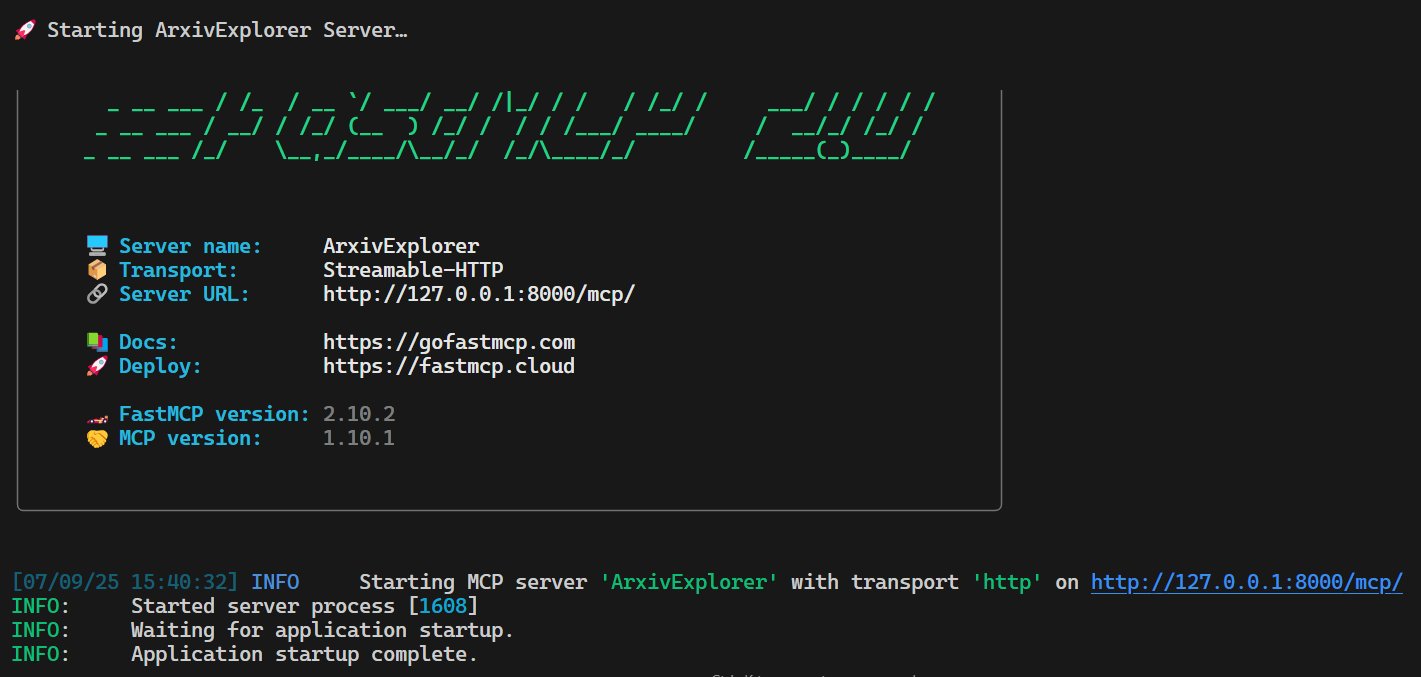Image resolution: width=1421 pixels, height=677 pixels.
Task: Click the blue INFO after the timestamp
Action: (275, 582)
